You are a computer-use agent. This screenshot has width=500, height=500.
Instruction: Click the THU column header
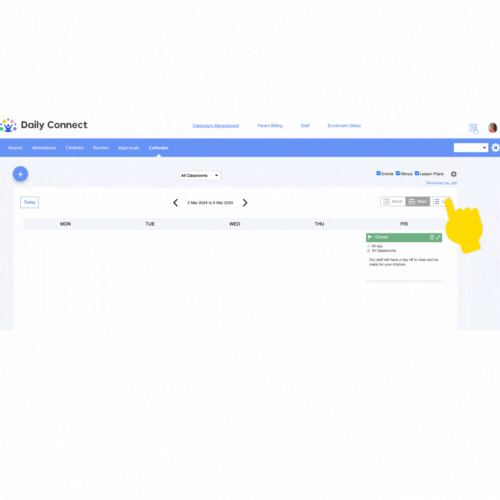click(x=319, y=224)
